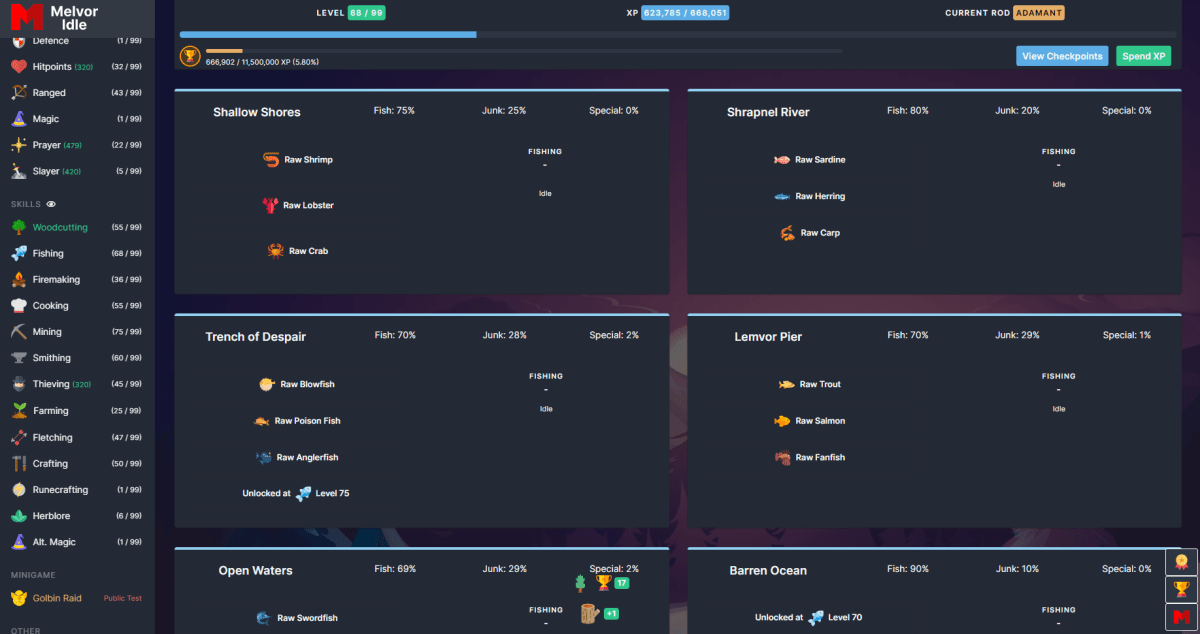Select the Raw Salmon icon
The image size is (1200, 634).
[x=782, y=421]
